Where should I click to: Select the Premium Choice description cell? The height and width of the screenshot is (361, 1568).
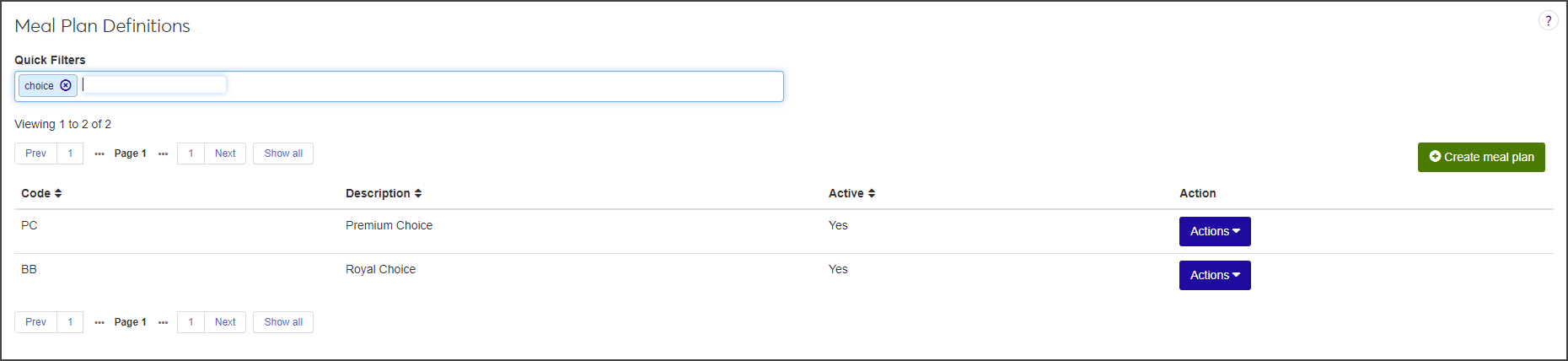point(389,225)
